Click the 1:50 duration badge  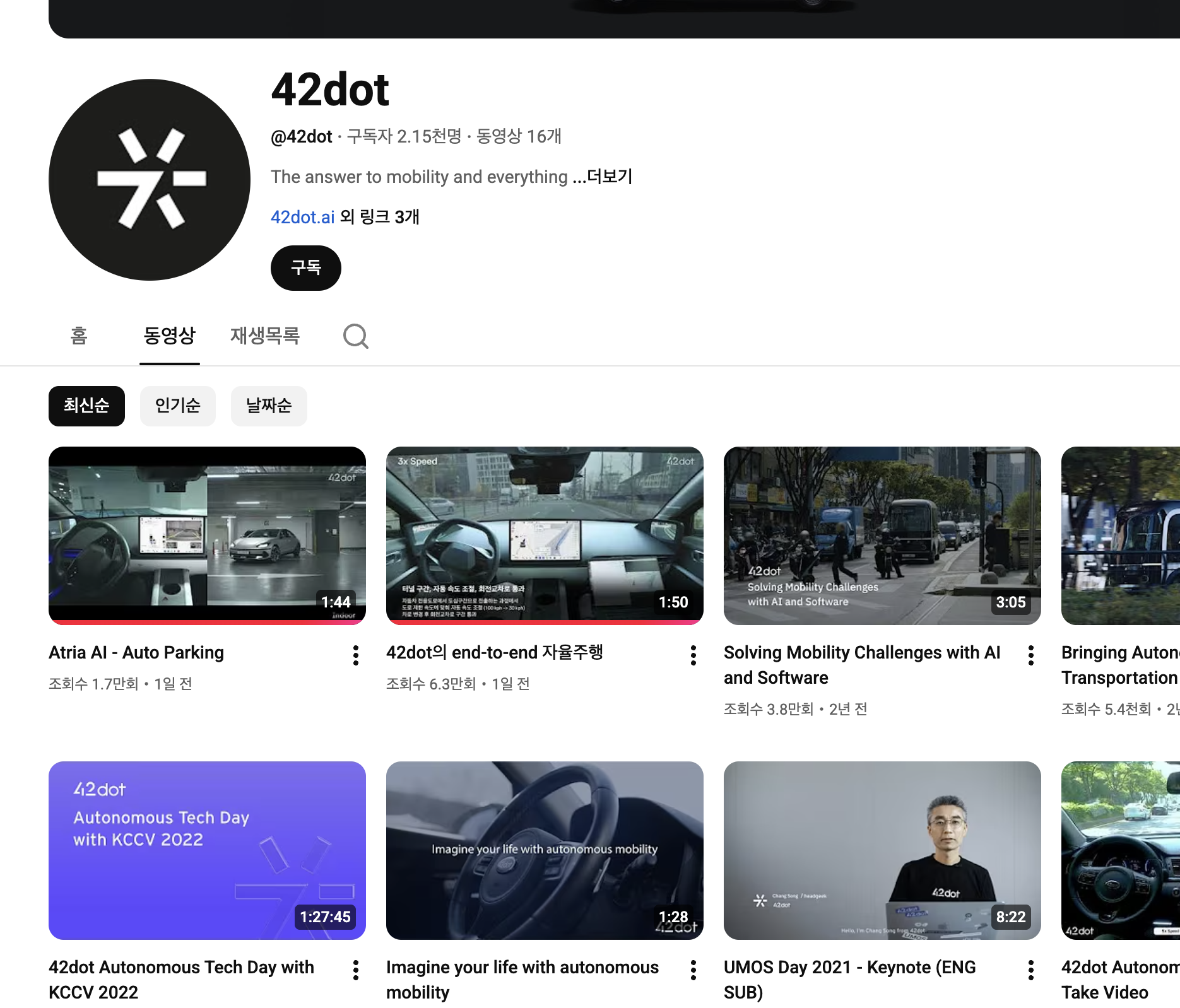673,602
